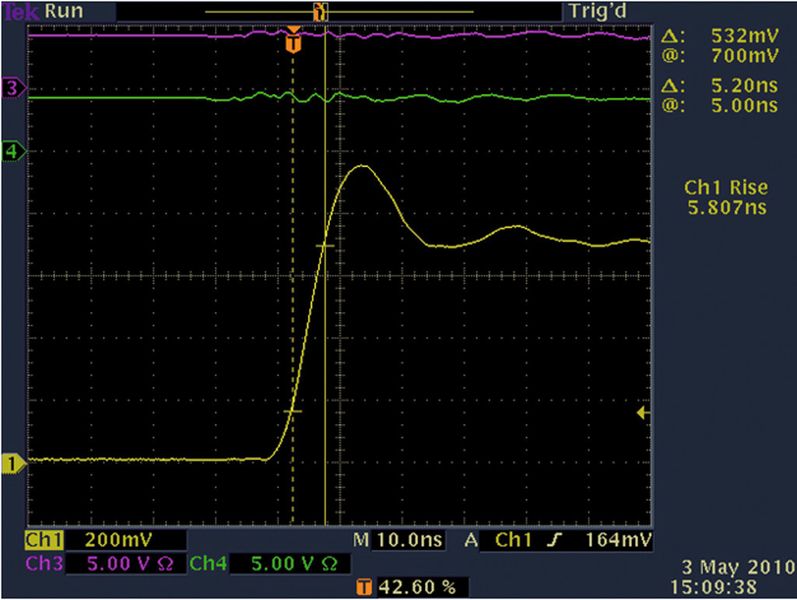Click the Tek logo in the corner
The image size is (797, 600).
(20, 11)
